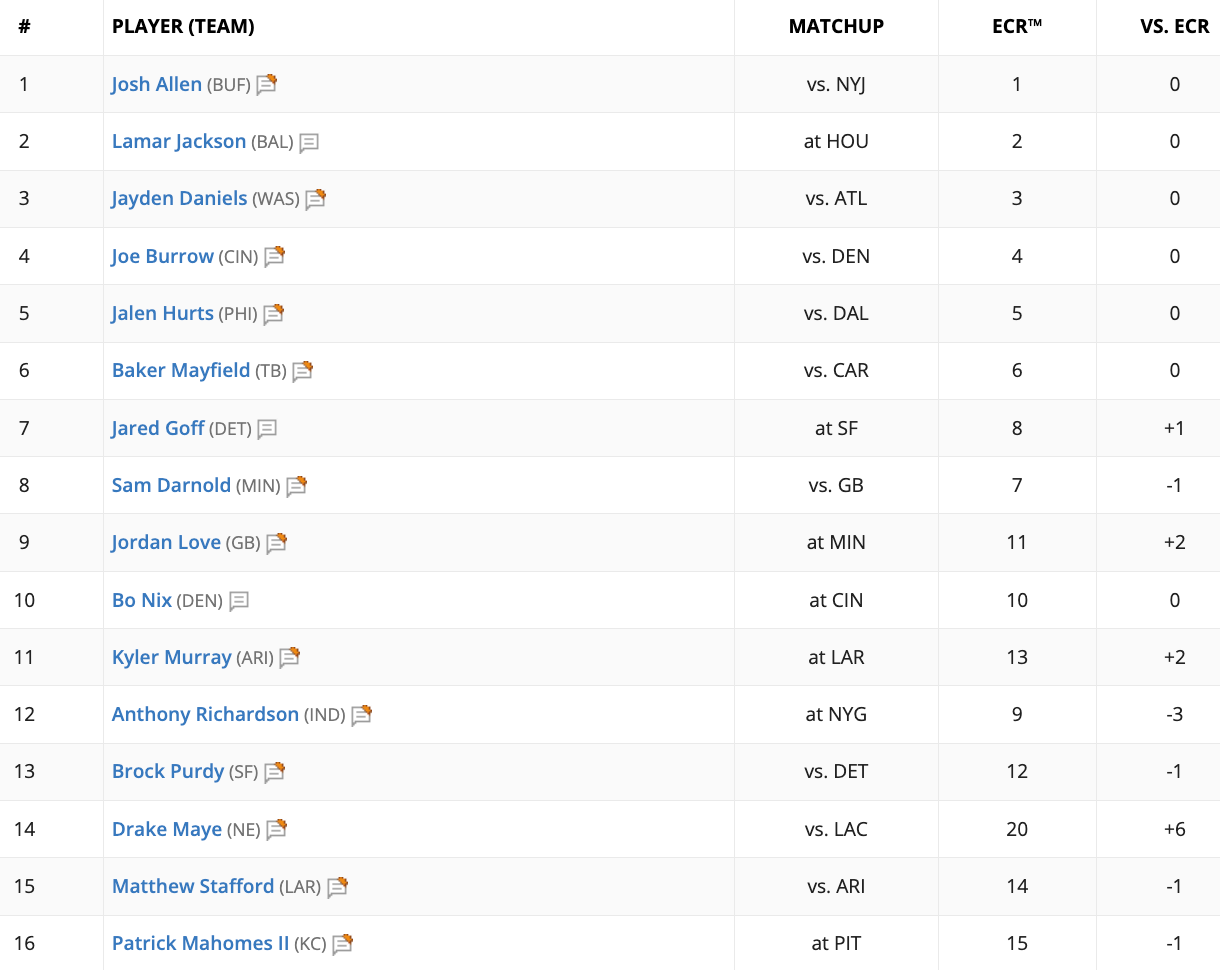Click Drake Maye's notes icon

point(276,830)
